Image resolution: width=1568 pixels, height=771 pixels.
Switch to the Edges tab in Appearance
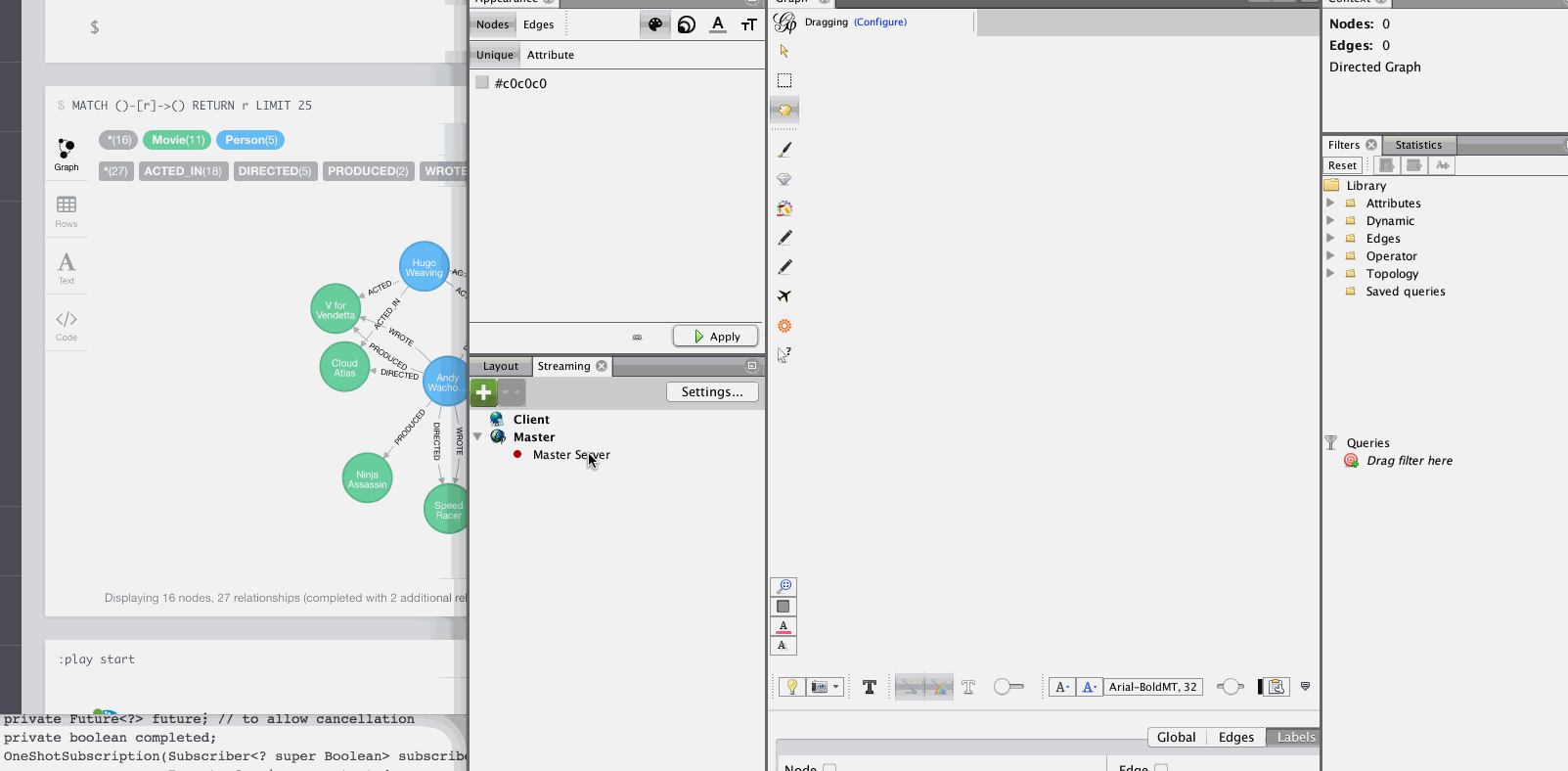(x=538, y=24)
